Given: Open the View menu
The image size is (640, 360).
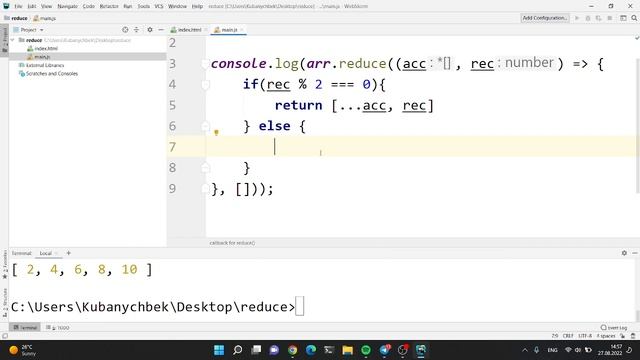Looking at the screenshot, I should pos(47,6).
